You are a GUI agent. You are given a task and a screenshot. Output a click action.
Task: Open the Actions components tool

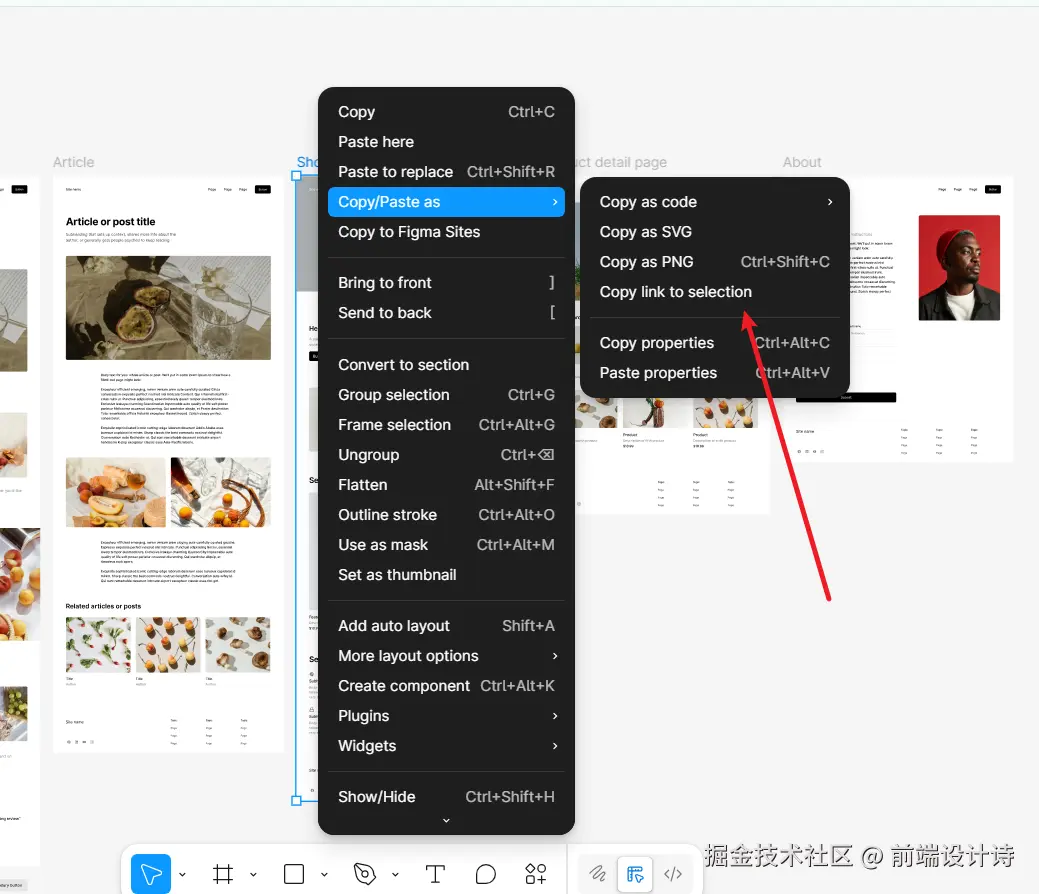[x=535, y=874]
